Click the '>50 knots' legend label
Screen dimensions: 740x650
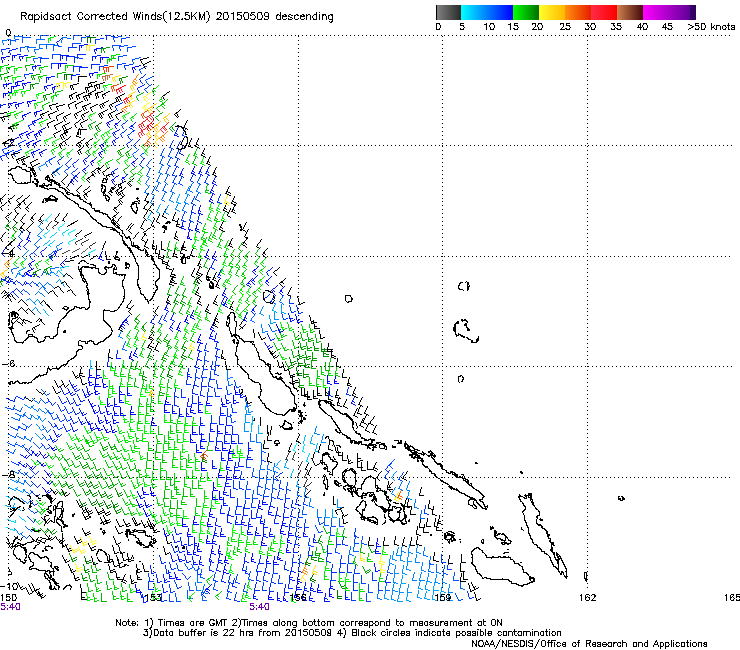pyautogui.click(x=711, y=26)
